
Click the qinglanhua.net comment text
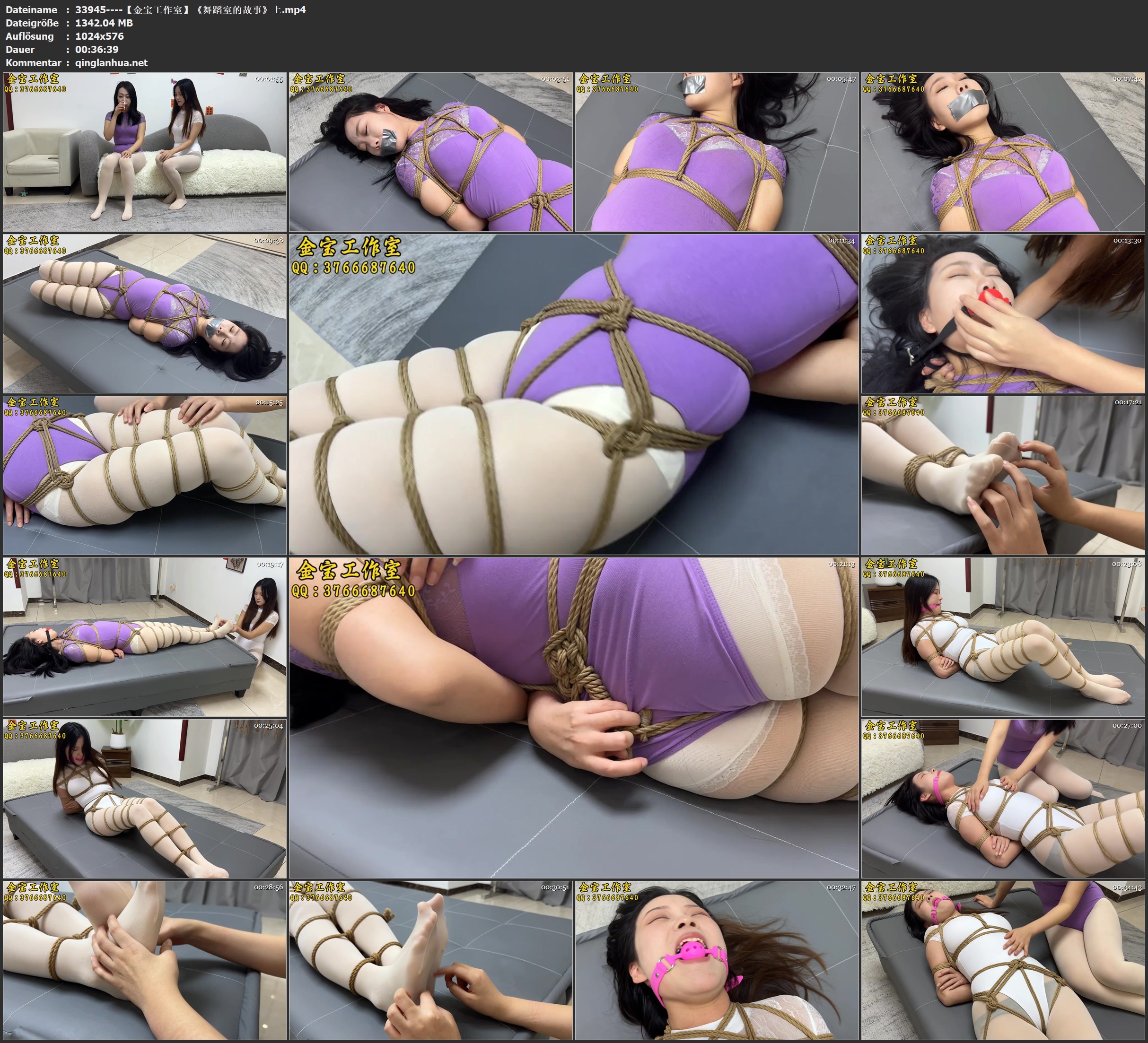pos(111,62)
